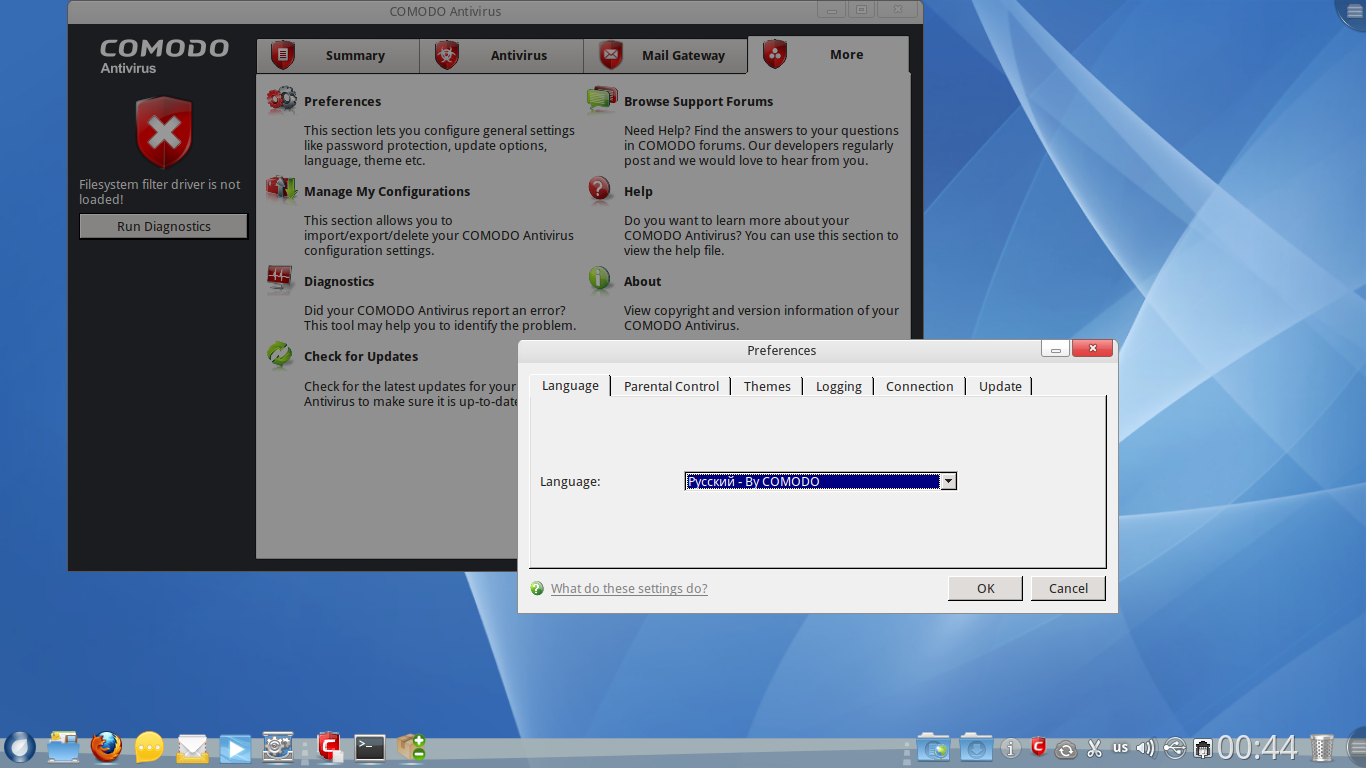
Task: Open the Language dropdown arrow
Action: 949,481
